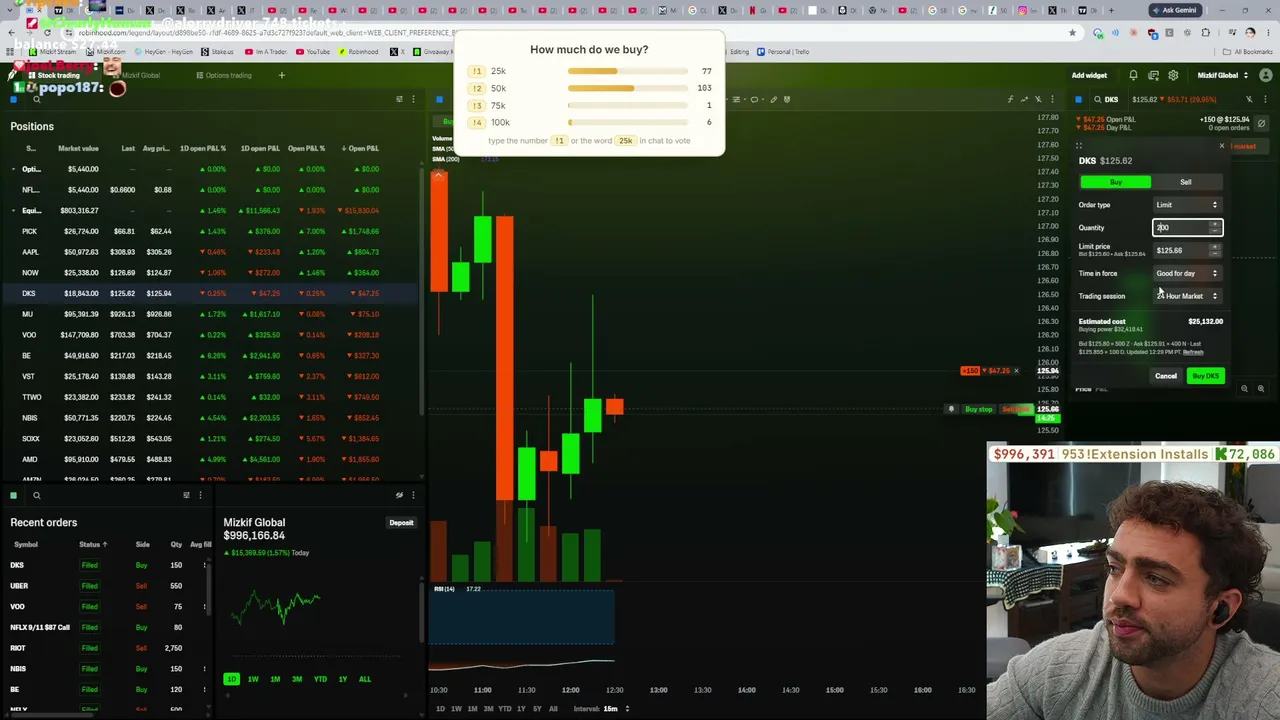Search symbols in the Positions widget
Image resolution: width=1280 pixels, height=720 pixels.
[37, 99]
